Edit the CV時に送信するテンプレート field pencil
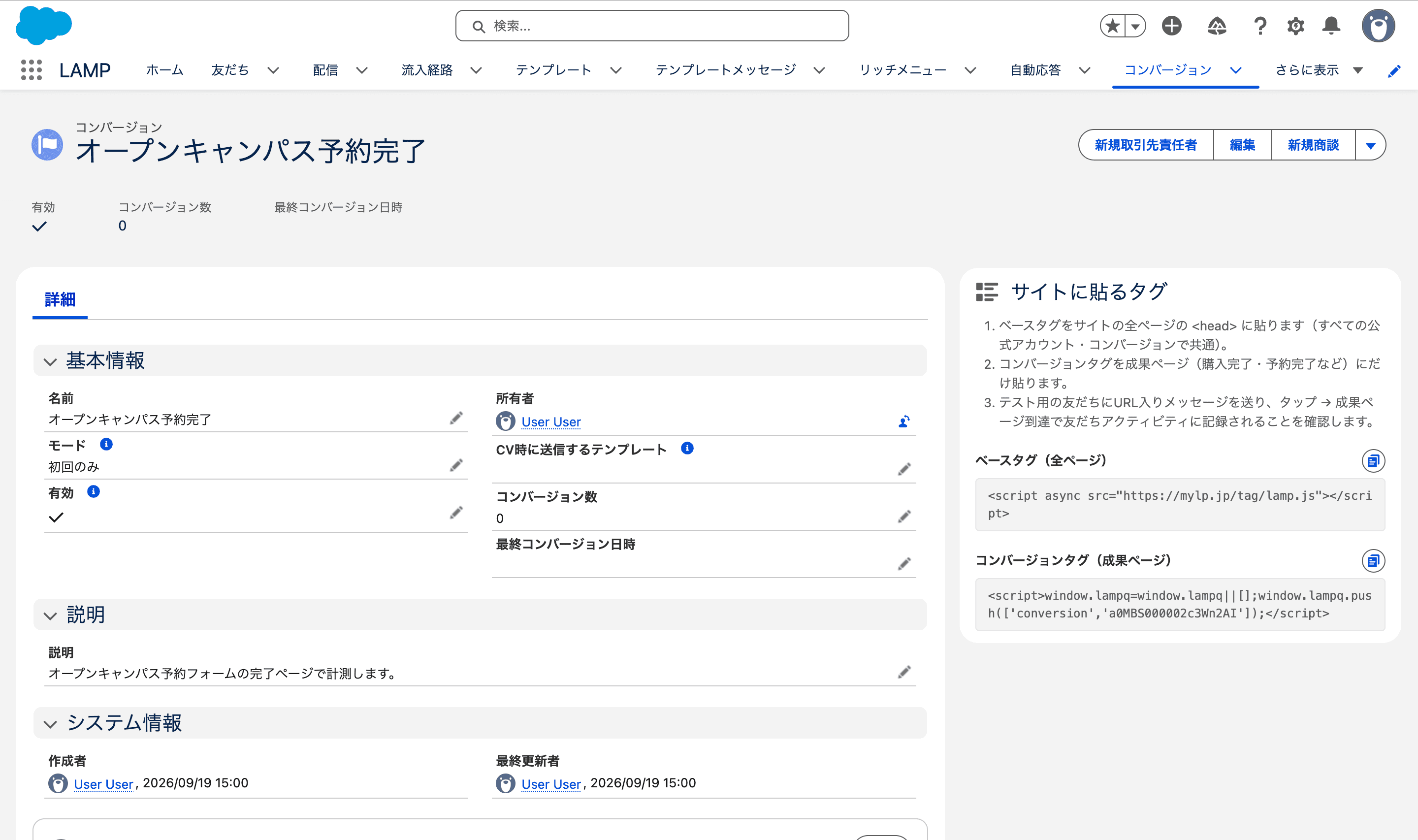The image size is (1418, 840). coord(904,469)
